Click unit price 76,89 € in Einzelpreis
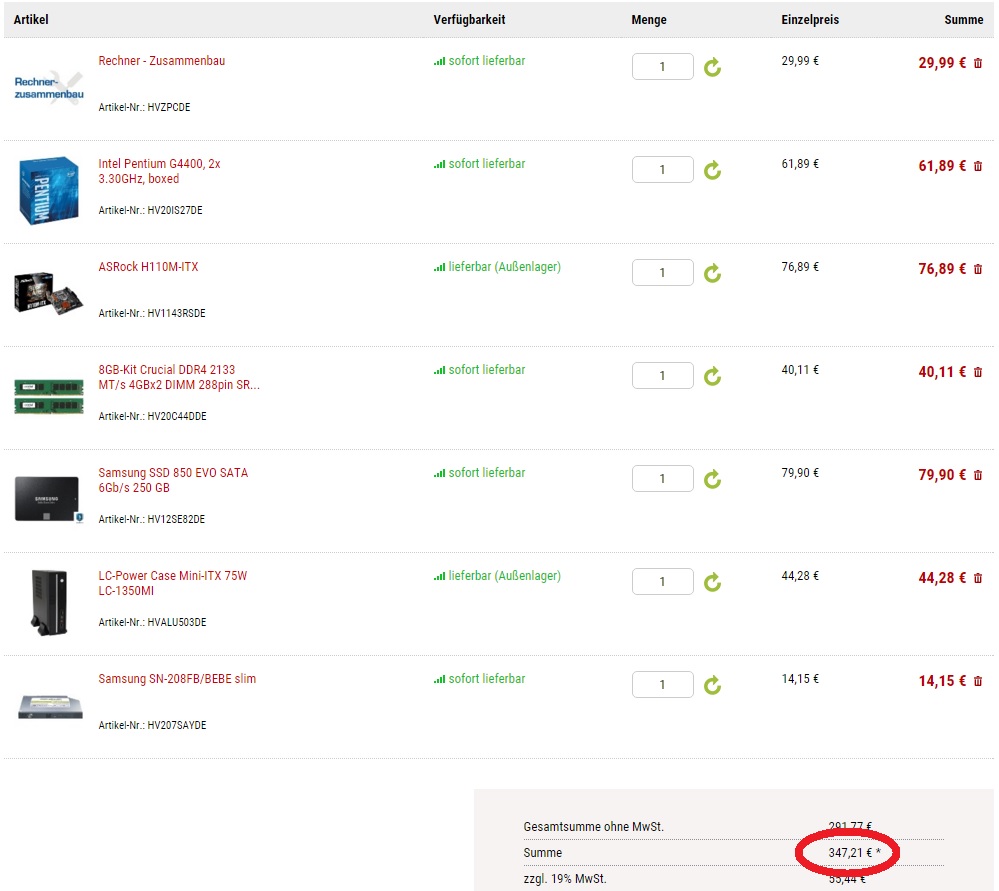This screenshot has width=999, height=891. click(800, 267)
